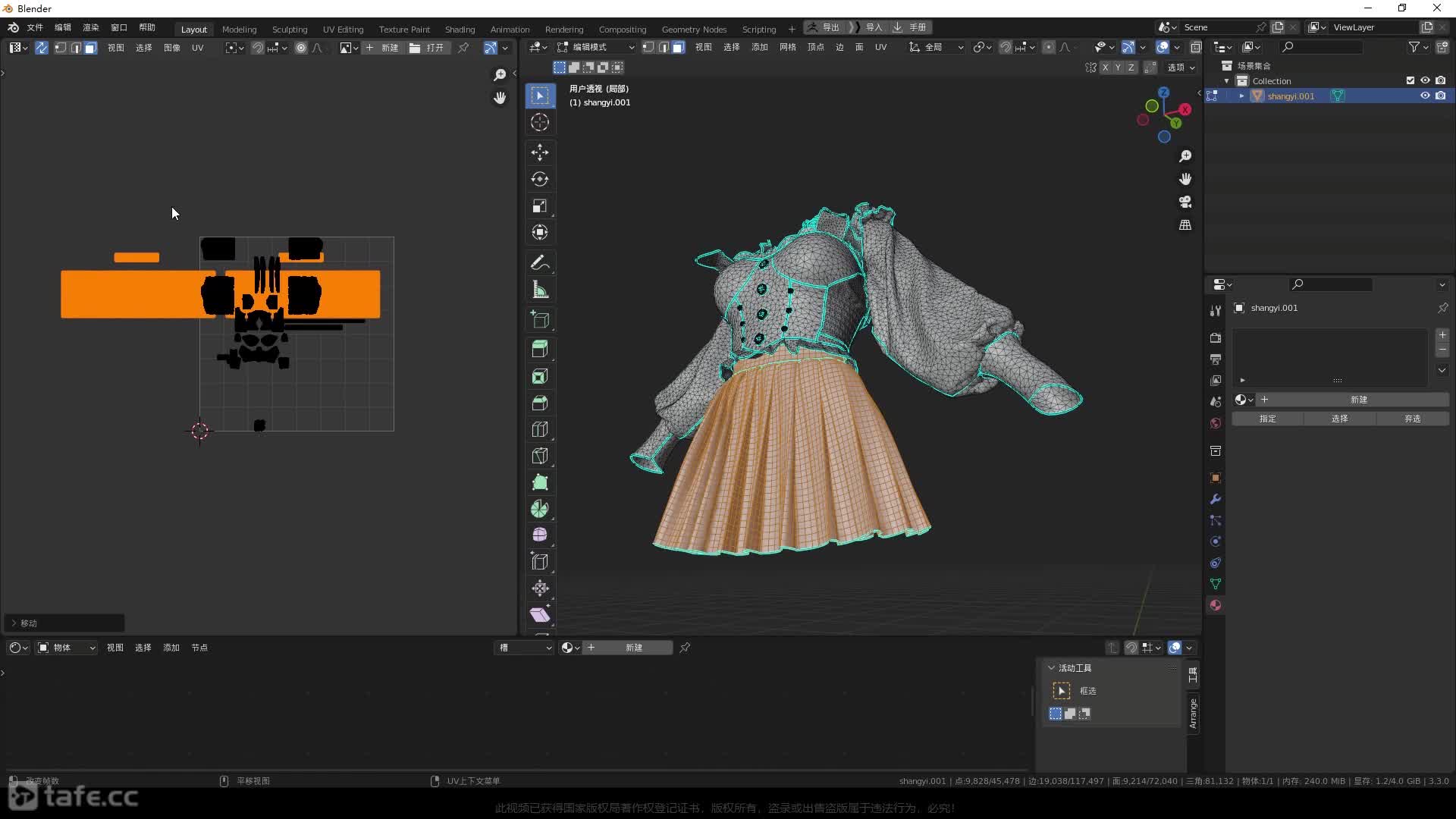Select the Scale tool
This screenshot has height=819, width=1456.
(540, 206)
